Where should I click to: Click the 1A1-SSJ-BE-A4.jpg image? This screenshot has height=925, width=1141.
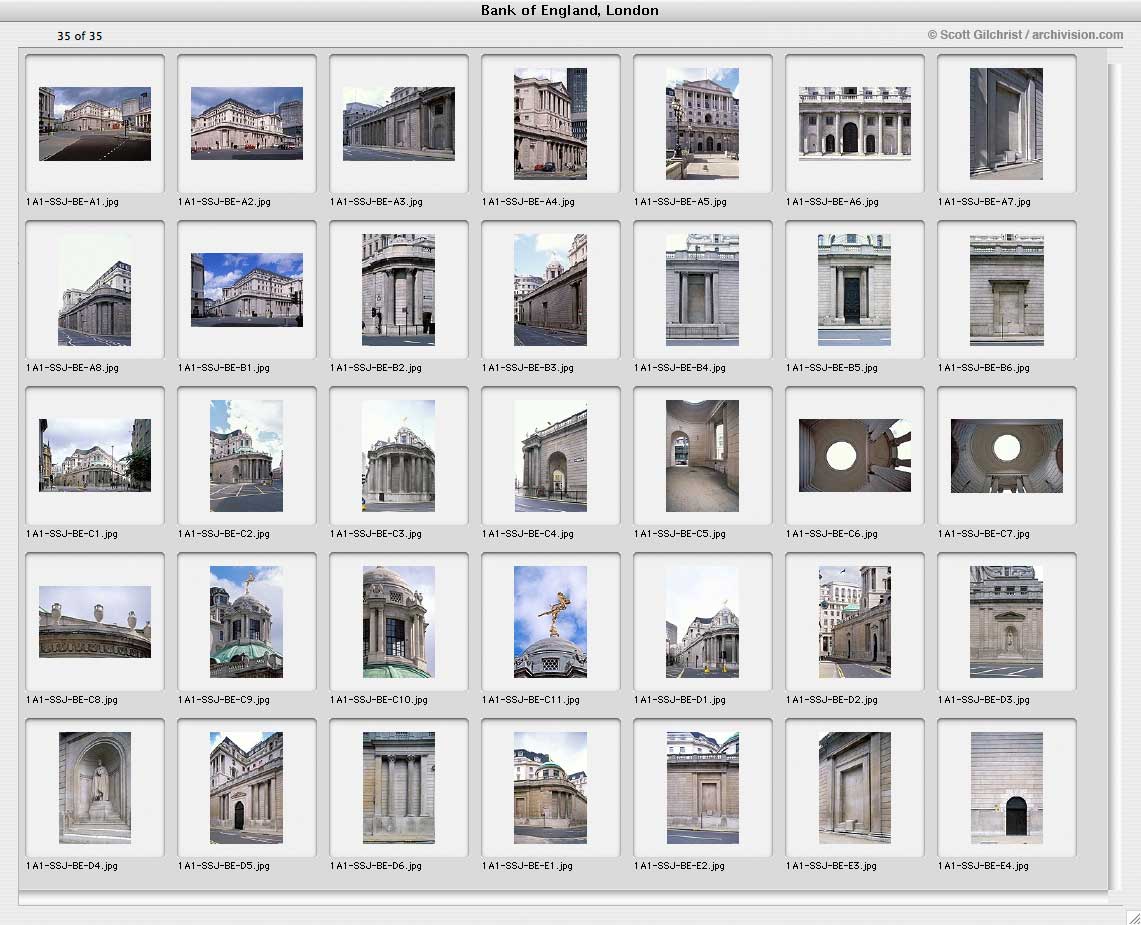[x=550, y=124]
